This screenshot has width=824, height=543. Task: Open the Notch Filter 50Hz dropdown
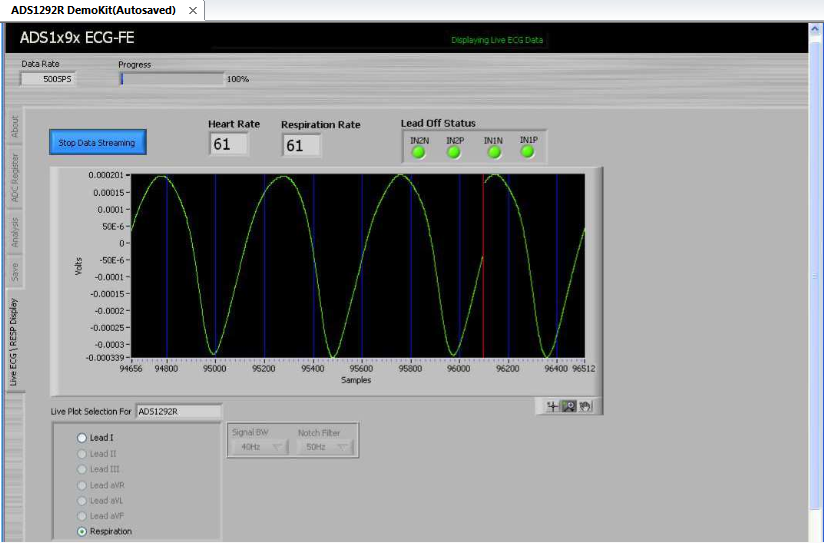tap(325, 447)
